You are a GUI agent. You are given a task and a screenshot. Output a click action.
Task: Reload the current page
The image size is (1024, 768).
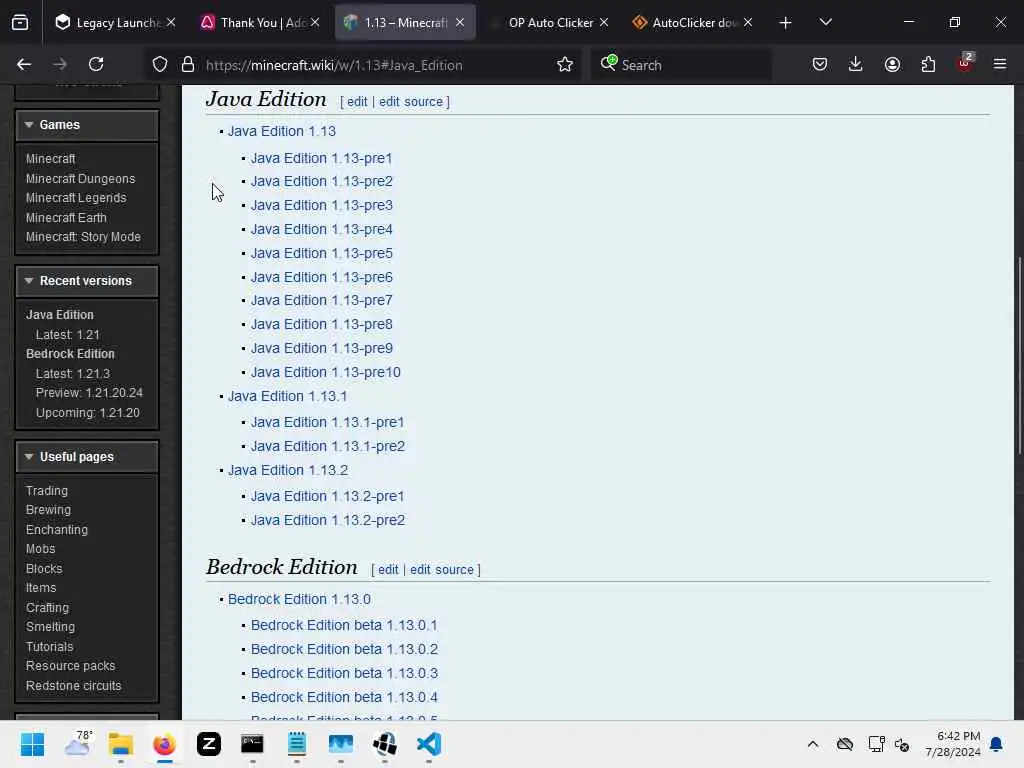click(x=96, y=64)
